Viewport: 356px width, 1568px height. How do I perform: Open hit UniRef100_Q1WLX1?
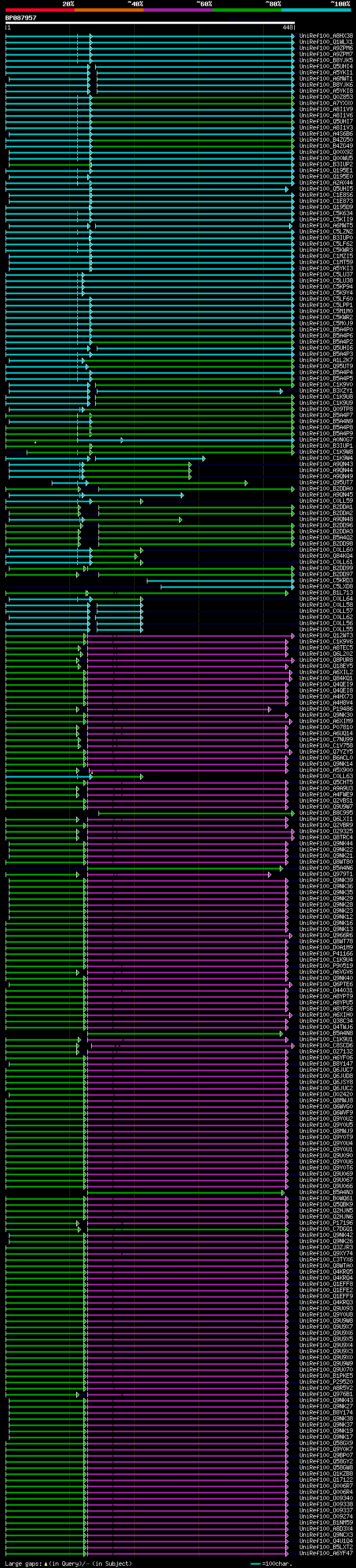326,42
